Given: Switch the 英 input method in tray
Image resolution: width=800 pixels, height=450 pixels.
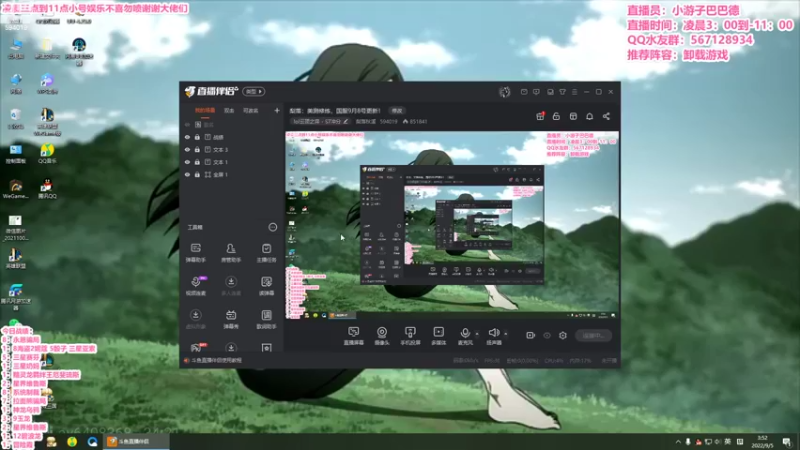Looking at the screenshot, I should point(727,442).
